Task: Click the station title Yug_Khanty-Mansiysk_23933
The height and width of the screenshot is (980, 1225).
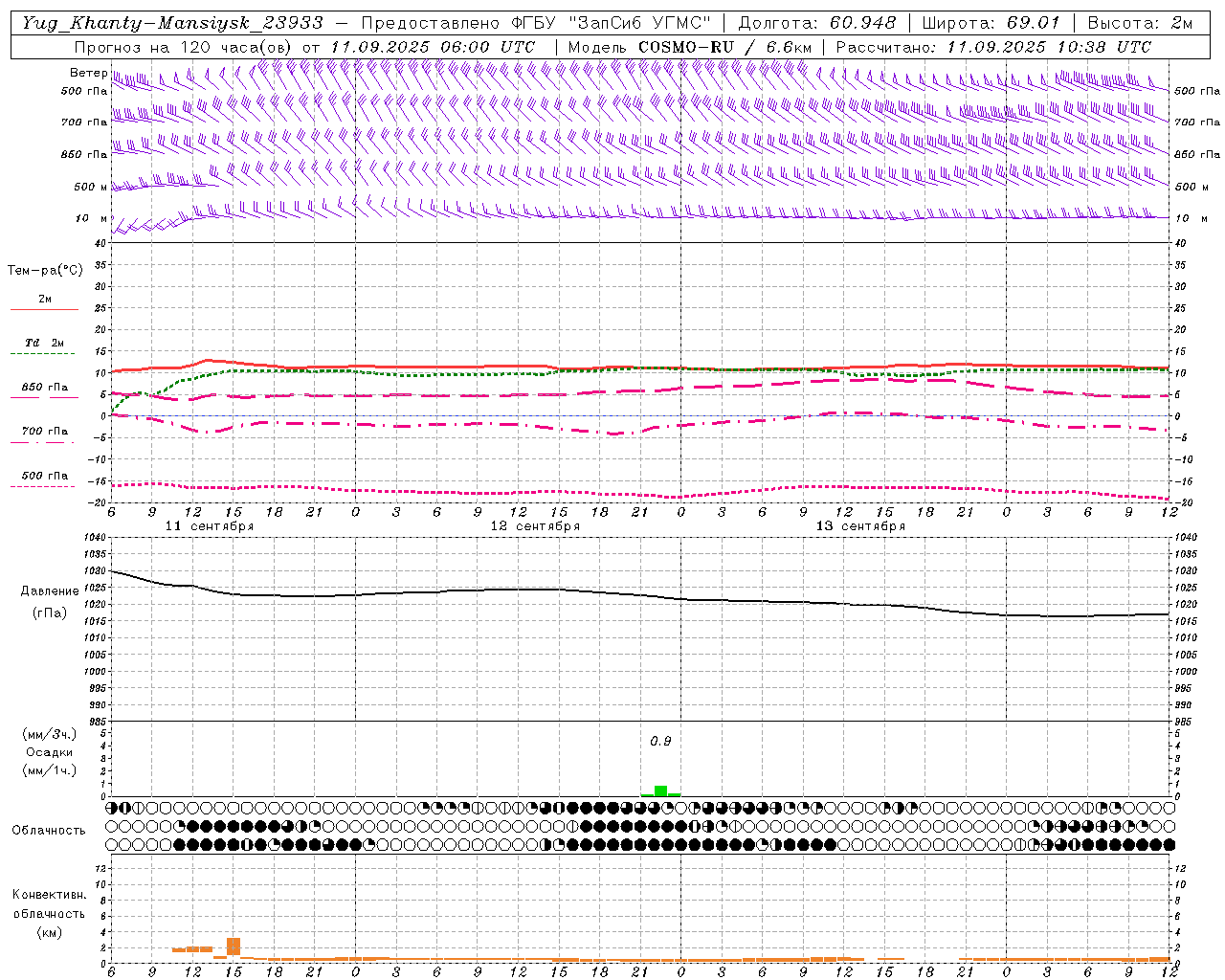Action: click(172, 23)
